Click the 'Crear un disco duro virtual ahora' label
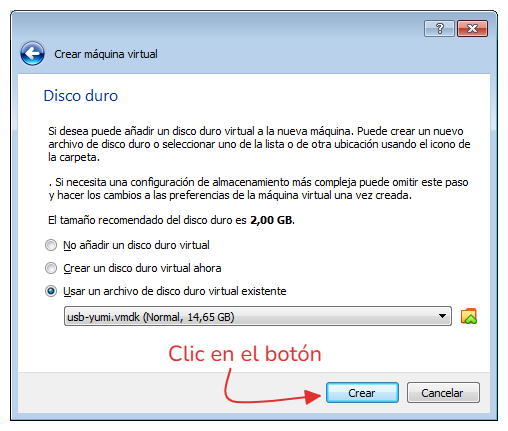The width and height of the screenshot is (508, 431). [142, 268]
